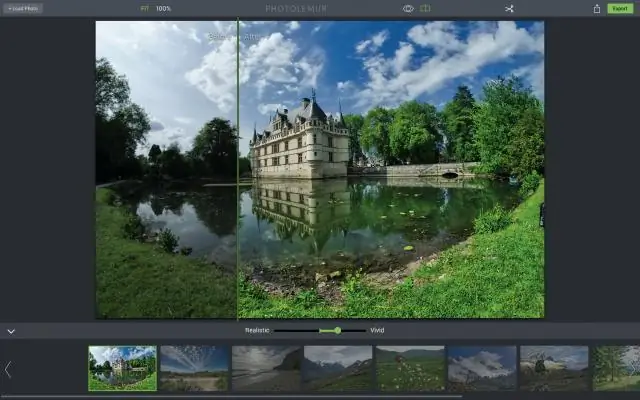Screen dimensions: 640x400
Task: Select FIT zoom option
Action: point(144,8)
